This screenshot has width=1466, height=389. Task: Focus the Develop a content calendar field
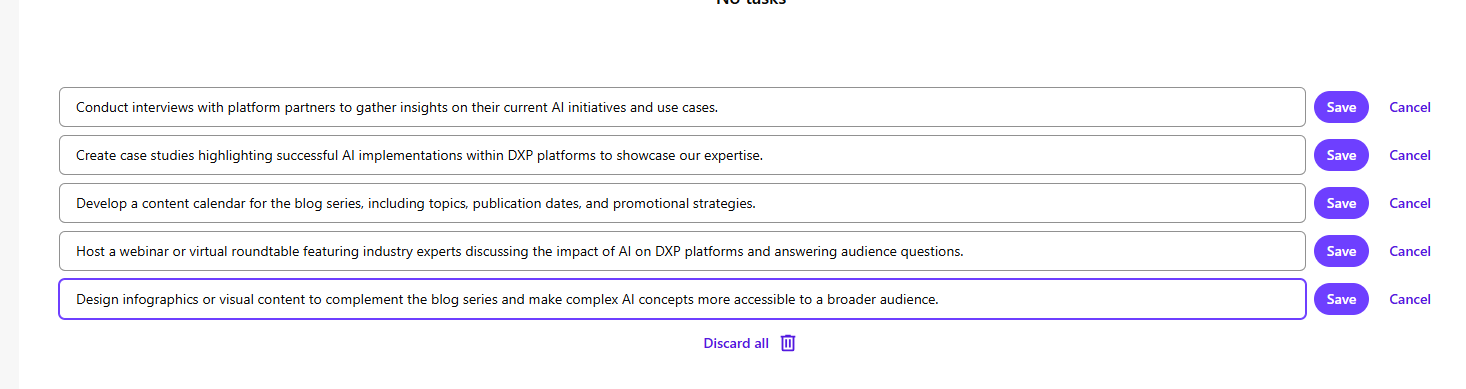point(682,203)
